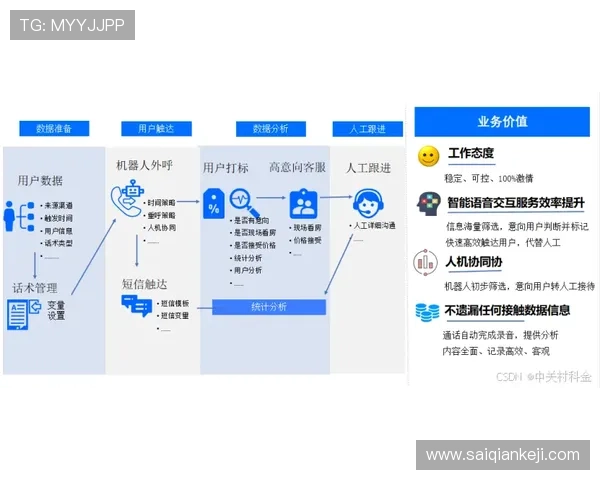
Task: Click the 话术管理 heading
Action: pos(35,288)
